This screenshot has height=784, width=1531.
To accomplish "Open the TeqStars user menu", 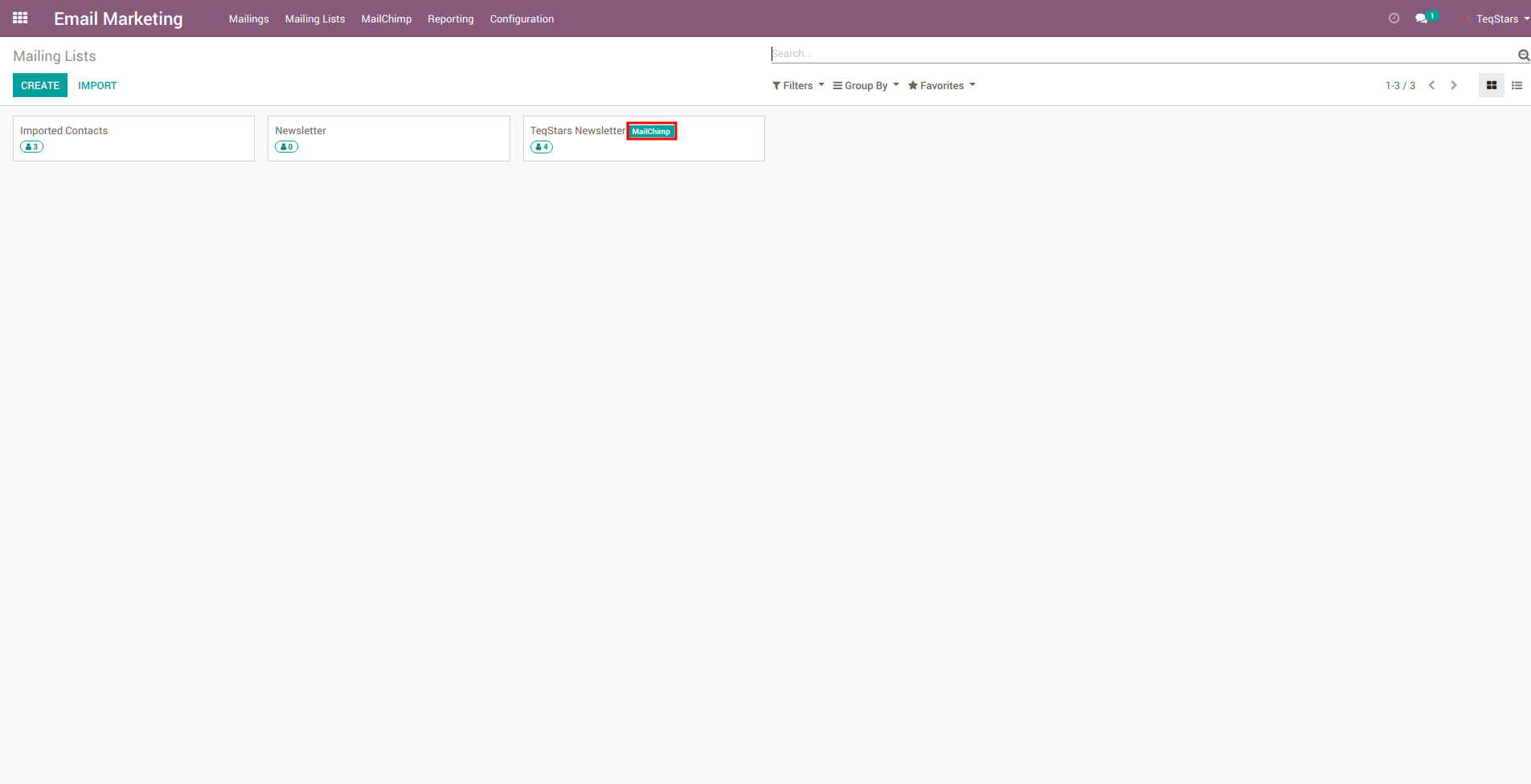I will click(1499, 18).
